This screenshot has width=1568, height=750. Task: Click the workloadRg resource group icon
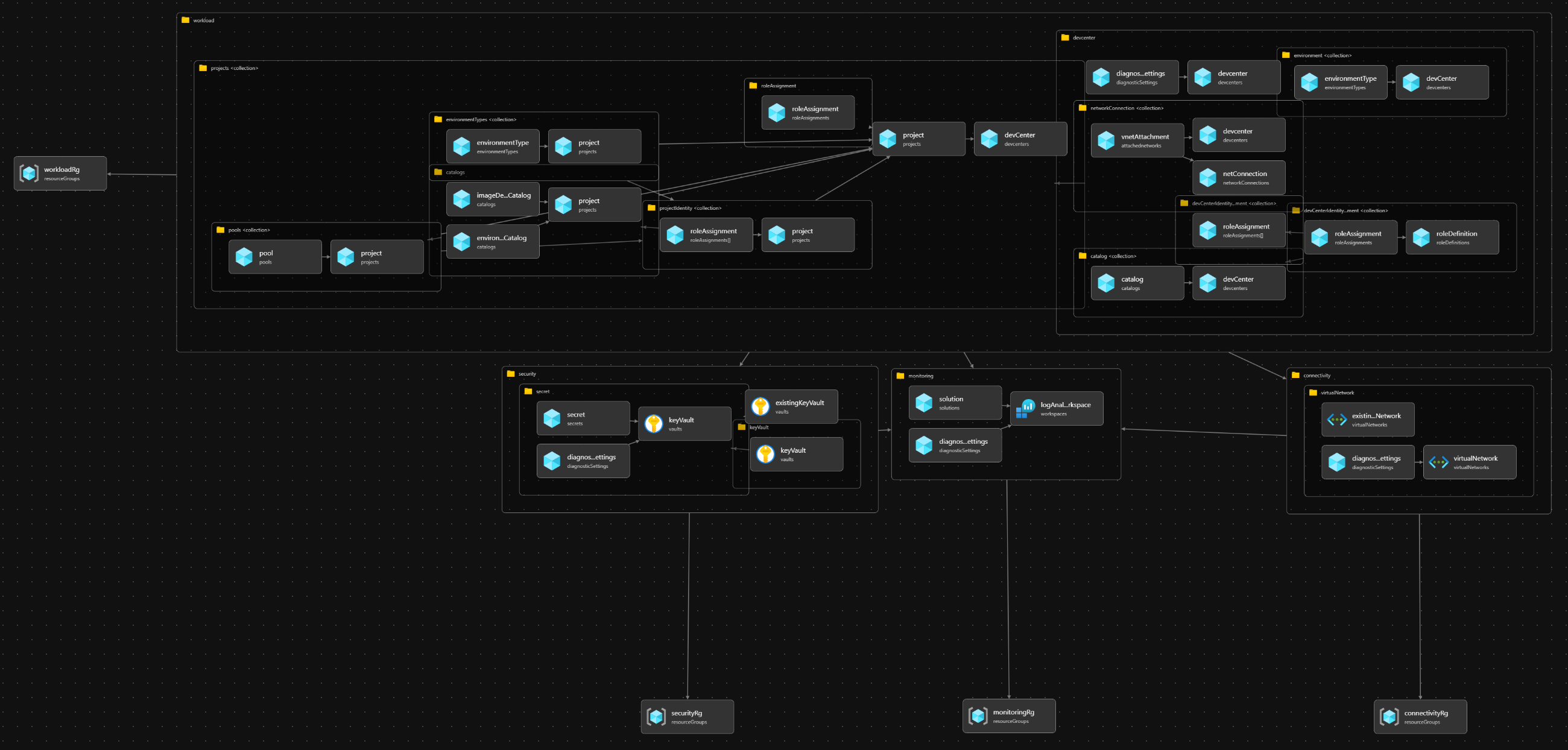click(28, 174)
